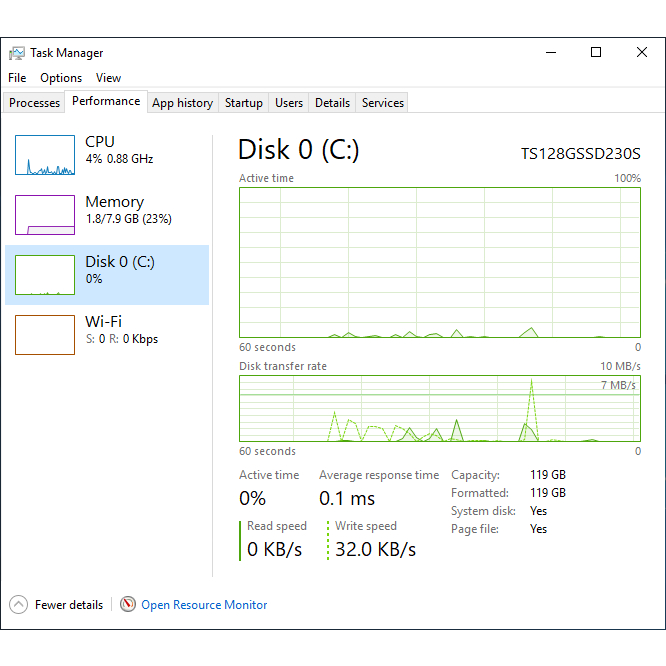Switch to the Startup tab
Image resolution: width=666 pixels, height=666 pixels.
point(244,103)
